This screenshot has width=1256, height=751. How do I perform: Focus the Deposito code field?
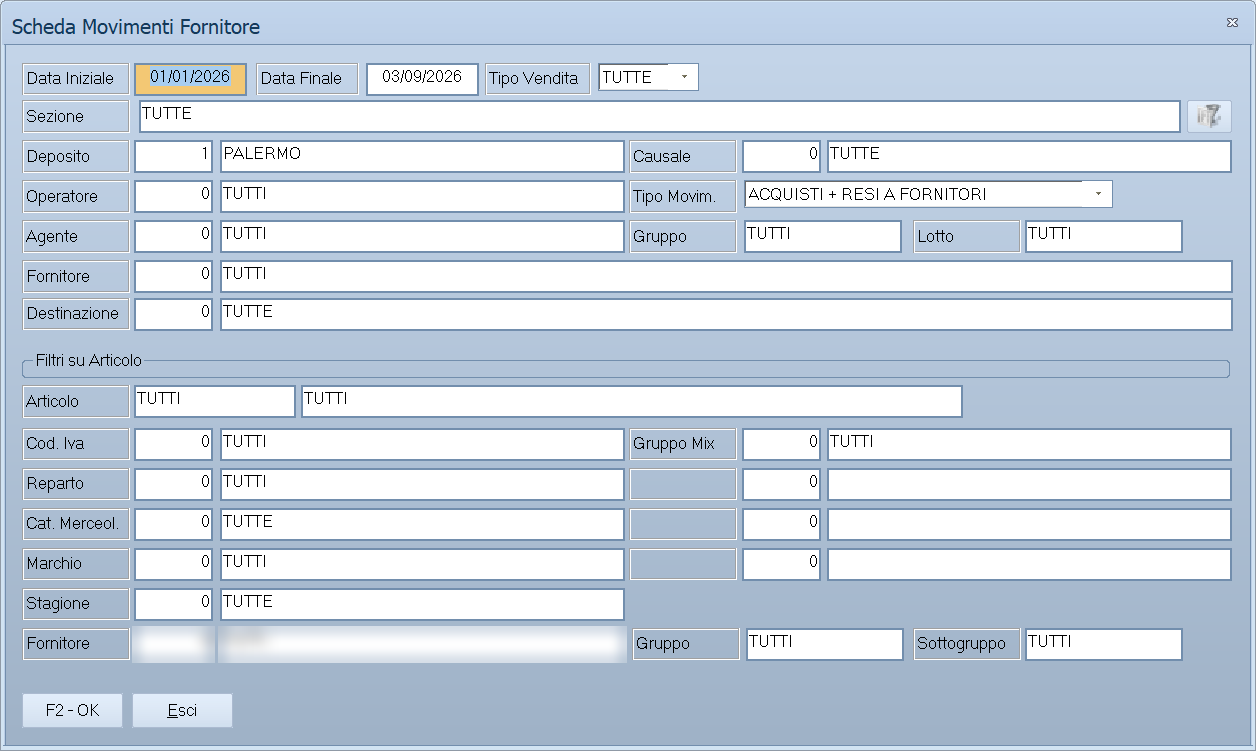coord(174,156)
